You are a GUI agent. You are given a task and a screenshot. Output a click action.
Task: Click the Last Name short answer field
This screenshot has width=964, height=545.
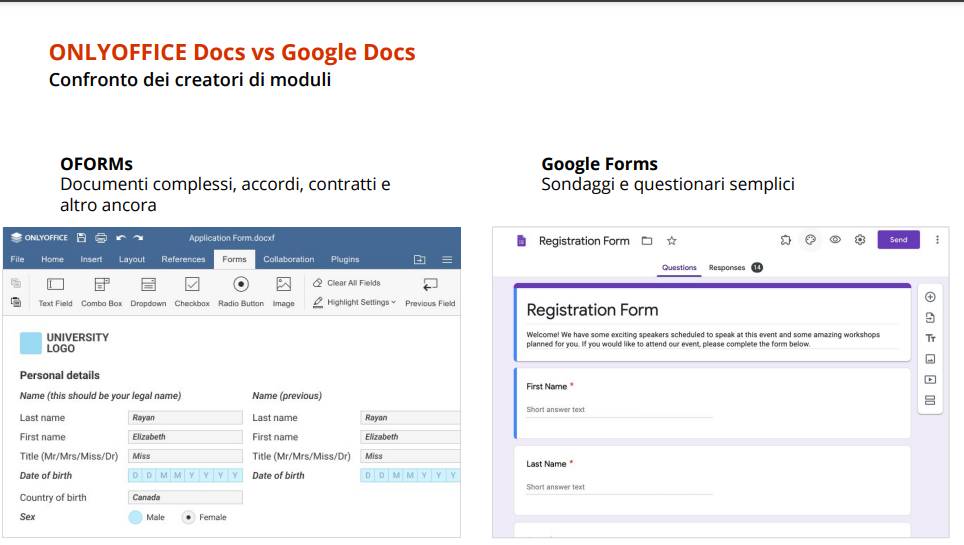(x=619, y=487)
